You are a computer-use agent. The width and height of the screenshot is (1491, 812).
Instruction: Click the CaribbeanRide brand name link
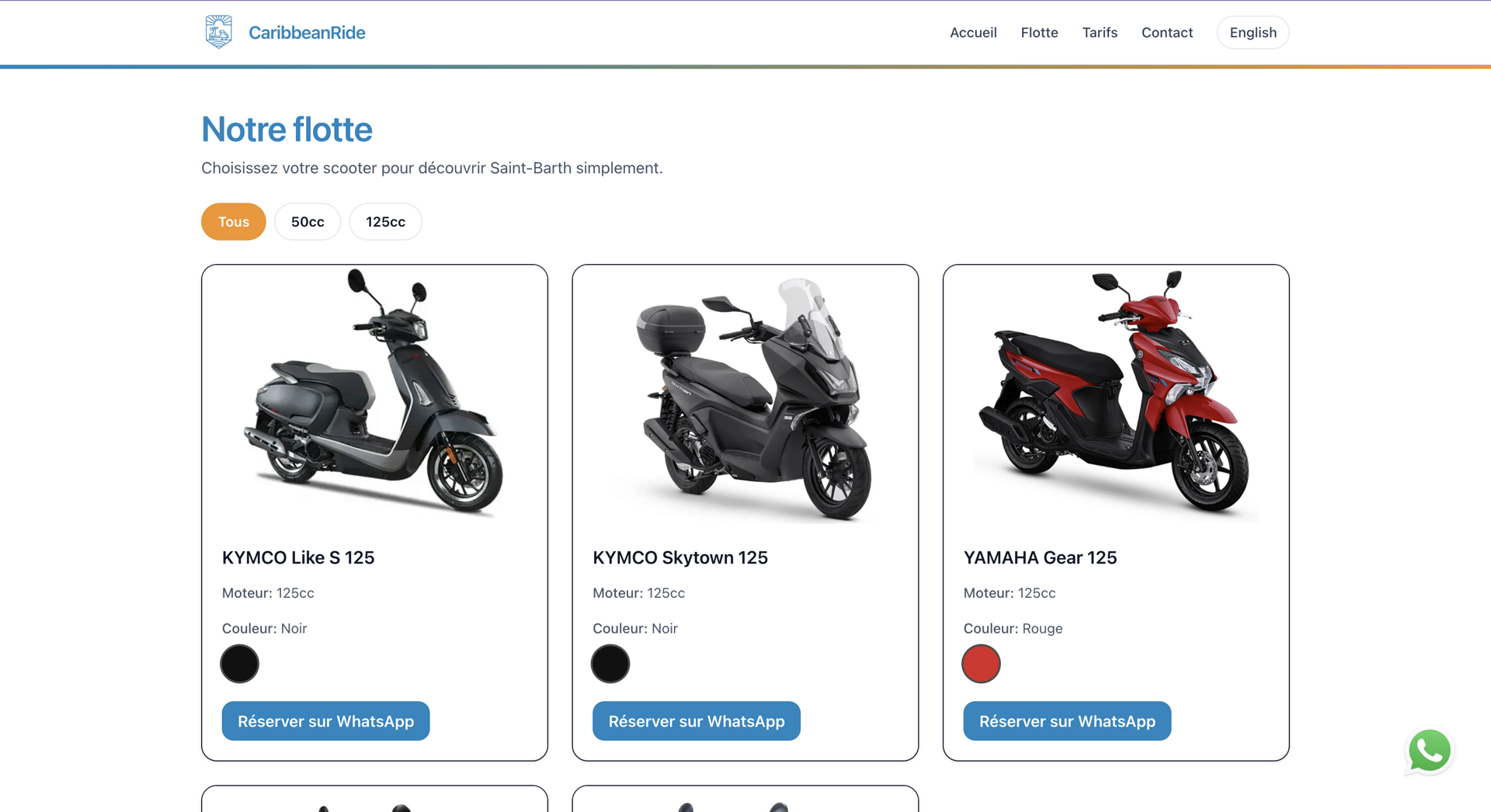307,33
